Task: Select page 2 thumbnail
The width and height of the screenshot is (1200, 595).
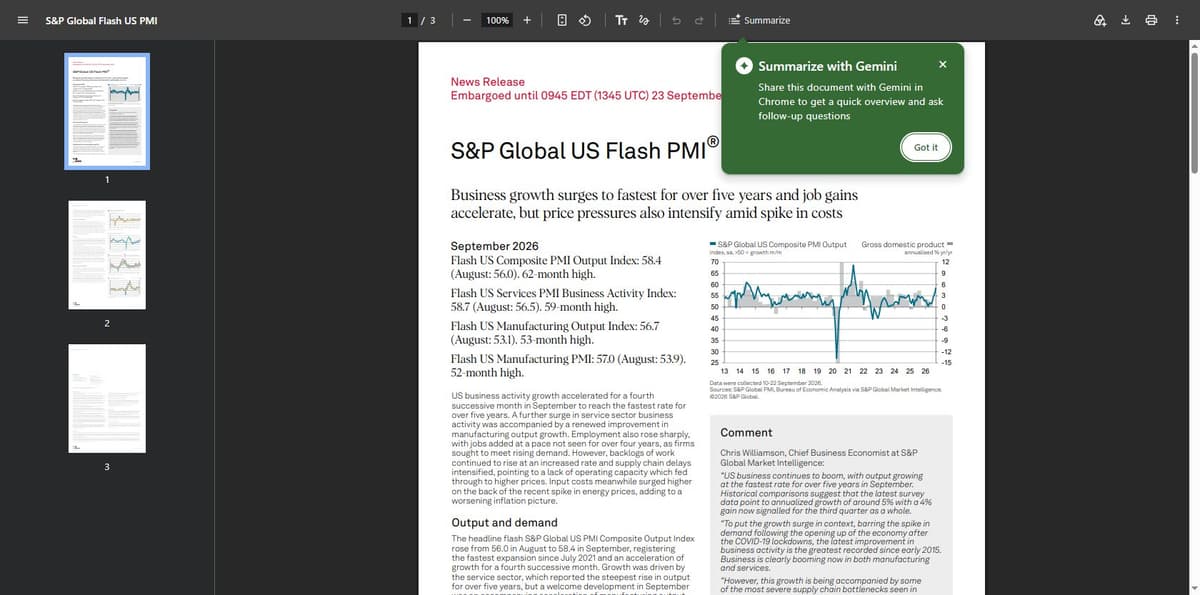Action: pyautogui.click(x=107, y=257)
